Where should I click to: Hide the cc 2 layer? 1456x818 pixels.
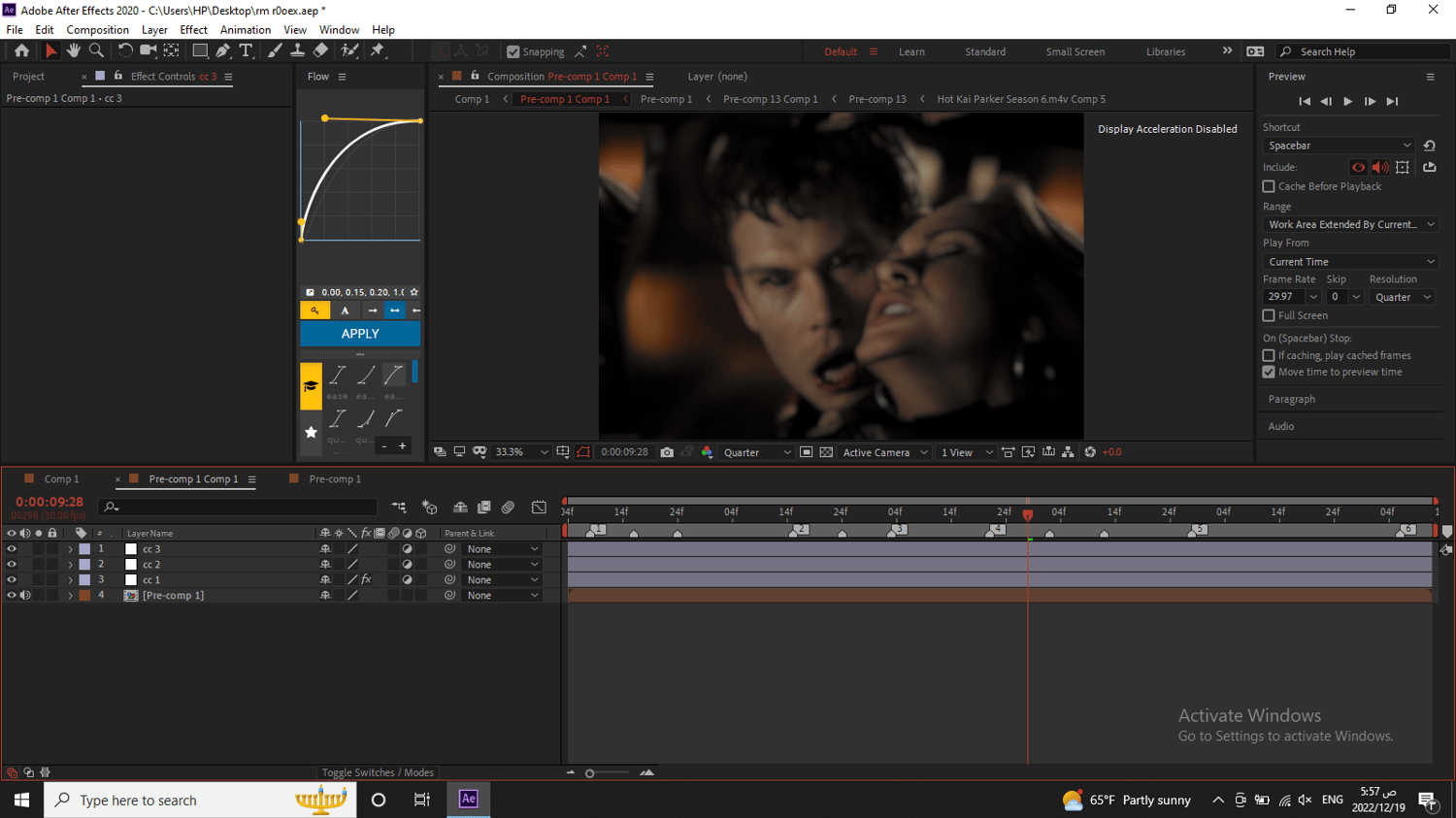(x=12, y=565)
